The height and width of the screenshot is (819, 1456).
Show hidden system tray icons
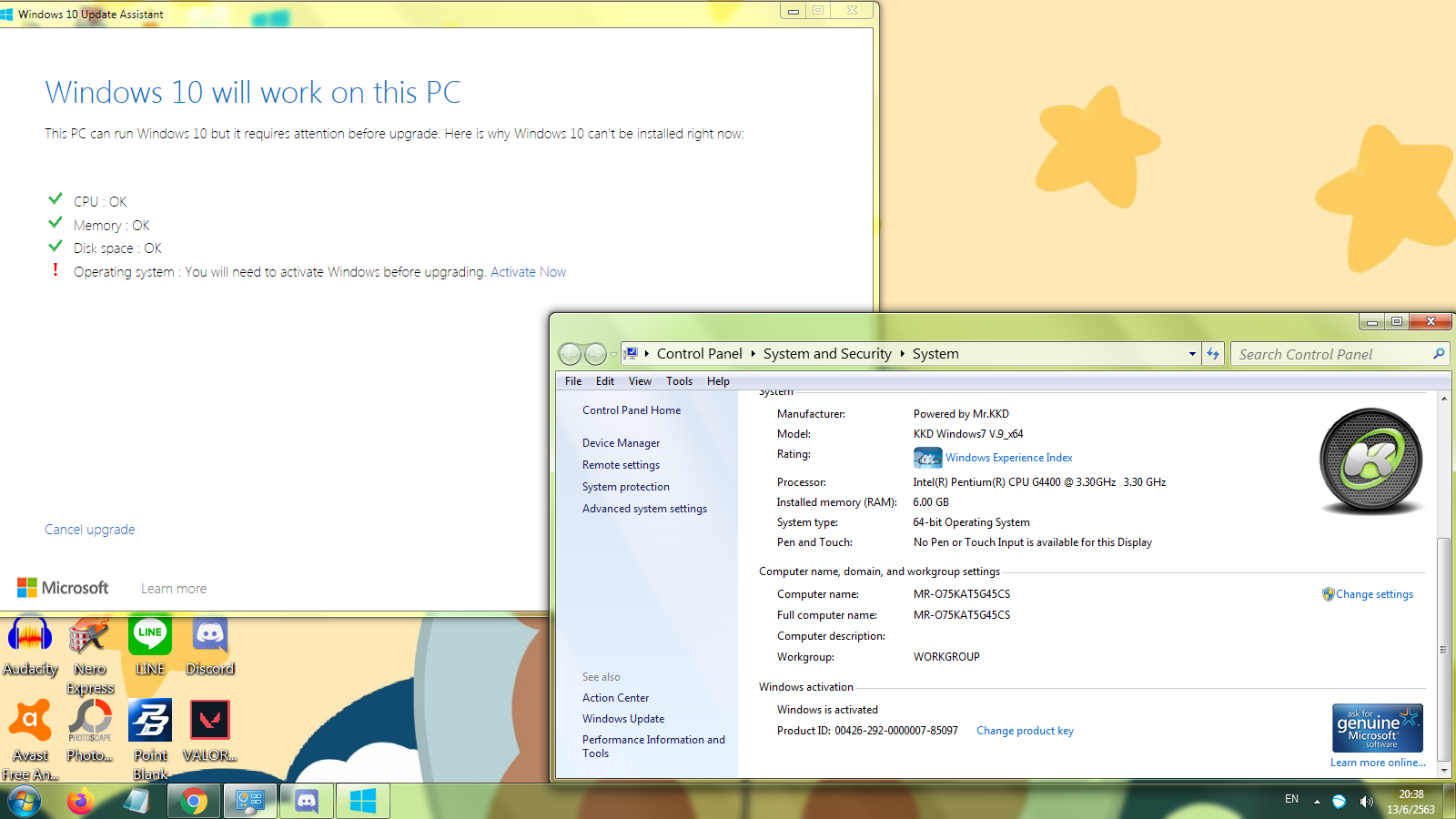click(1317, 802)
